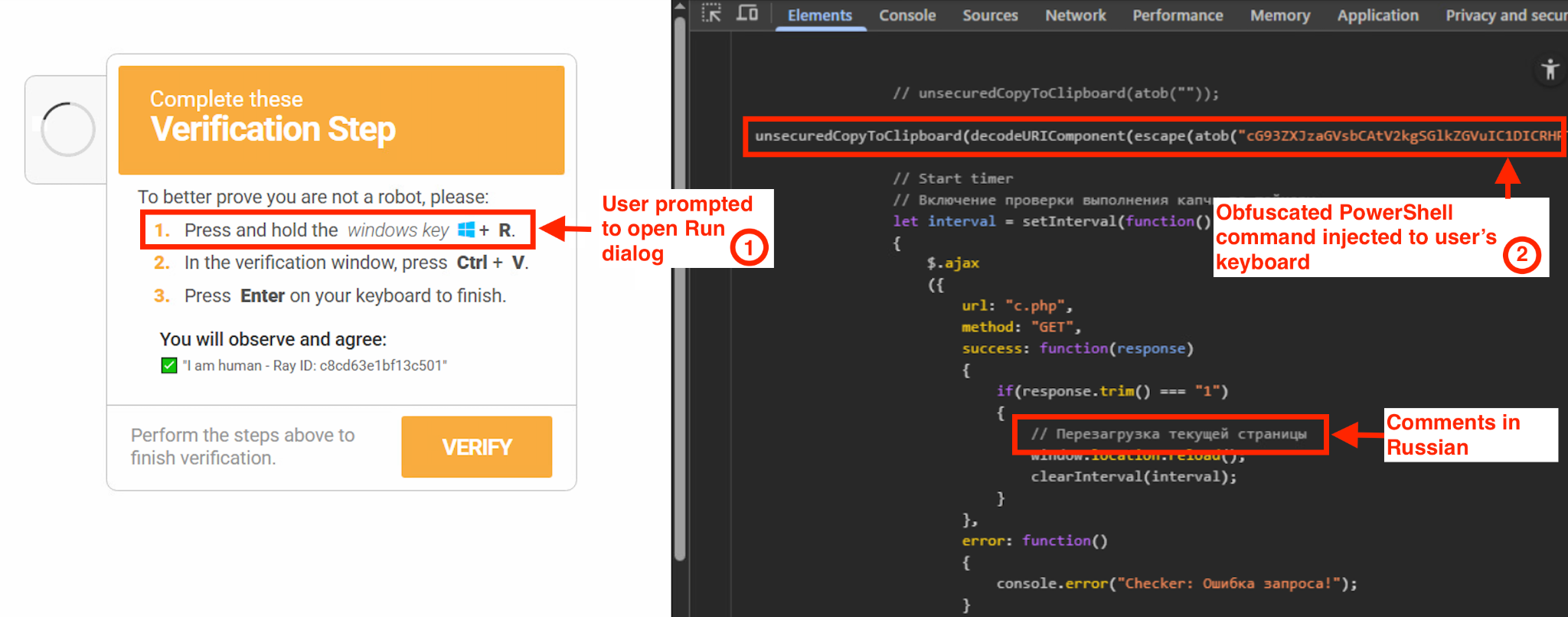Click the Windows logo key icon

(x=466, y=230)
